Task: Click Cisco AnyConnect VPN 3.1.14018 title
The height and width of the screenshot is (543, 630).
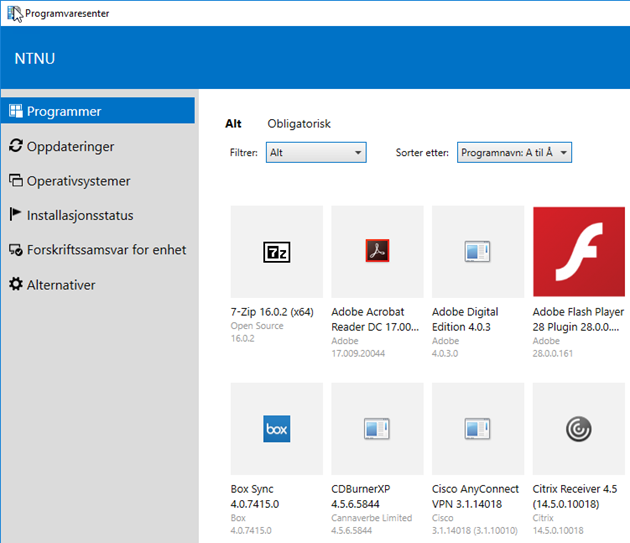Action: click(475, 496)
